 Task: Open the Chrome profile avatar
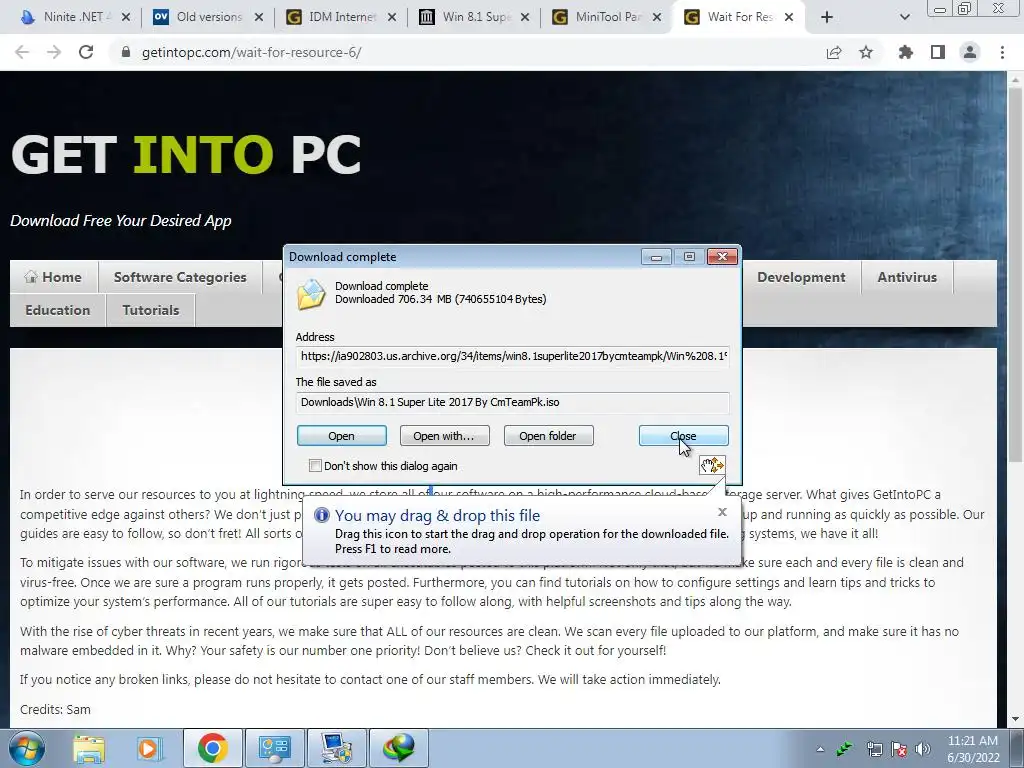(x=970, y=52)
